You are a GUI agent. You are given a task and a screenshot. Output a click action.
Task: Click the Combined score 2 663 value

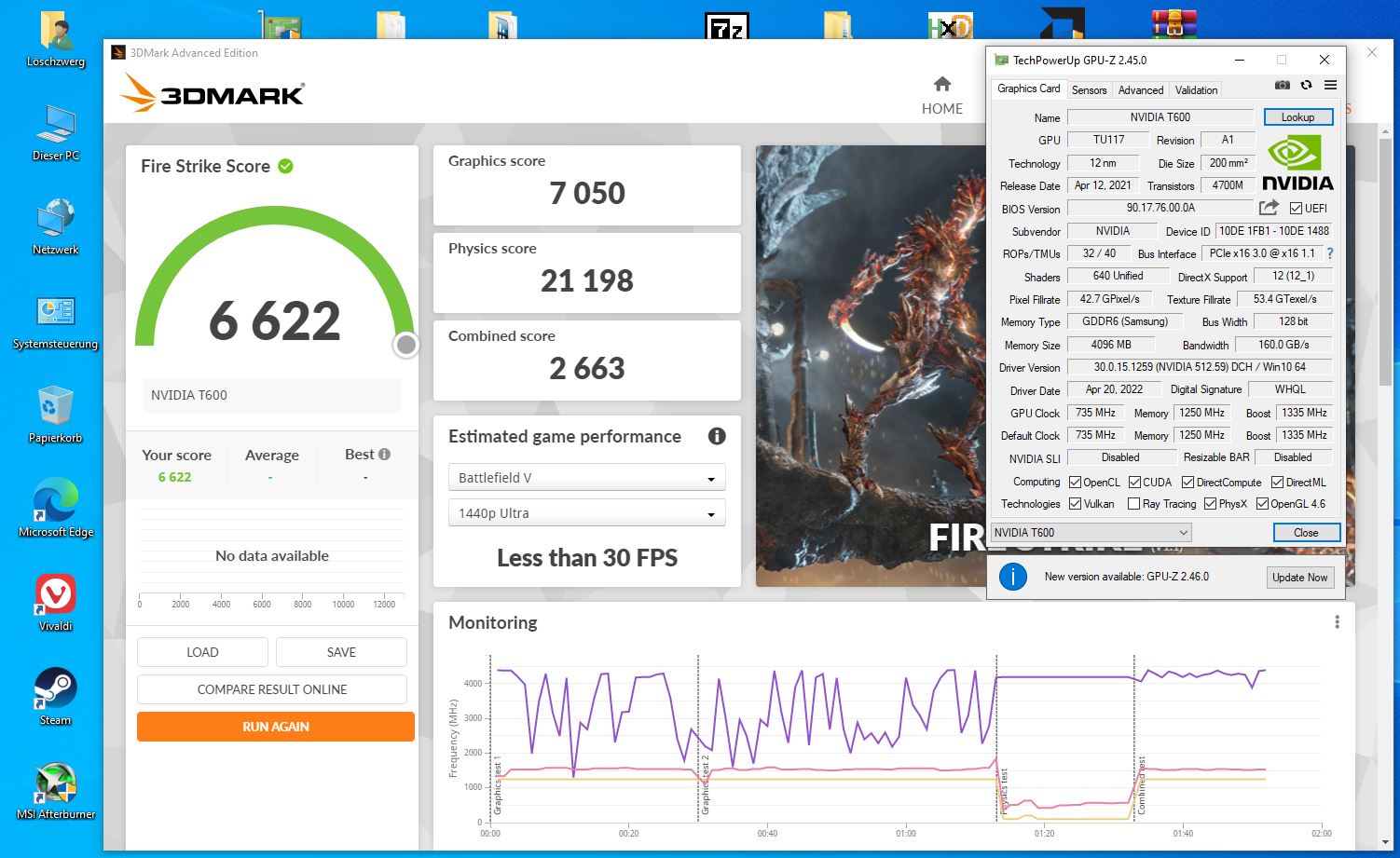pyautogui.click(x=587, y=368)
